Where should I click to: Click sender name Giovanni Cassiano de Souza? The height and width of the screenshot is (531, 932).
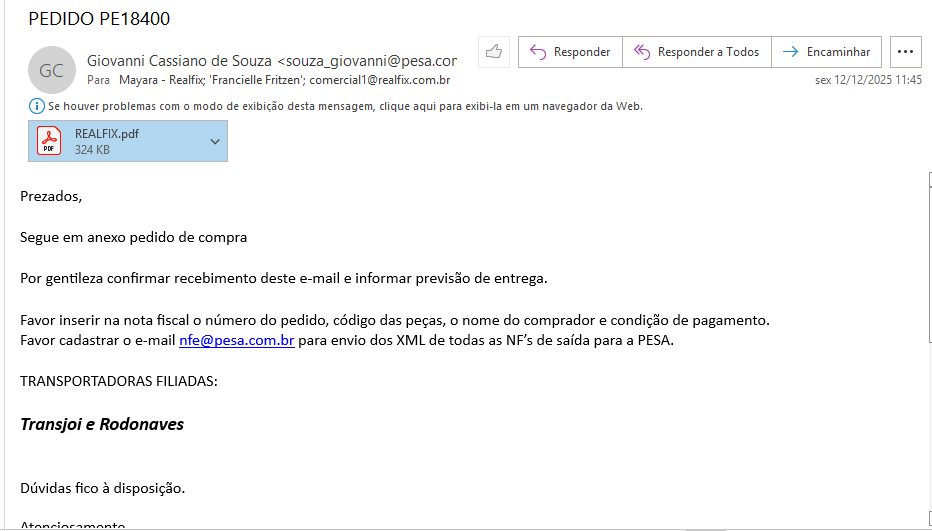[180, 60]
